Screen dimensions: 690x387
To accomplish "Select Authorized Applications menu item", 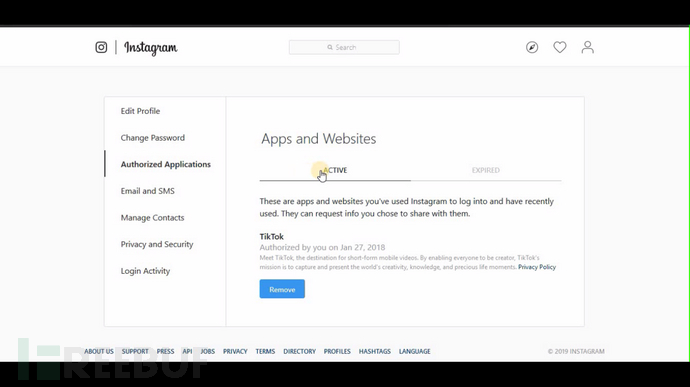I will [165, 164].
